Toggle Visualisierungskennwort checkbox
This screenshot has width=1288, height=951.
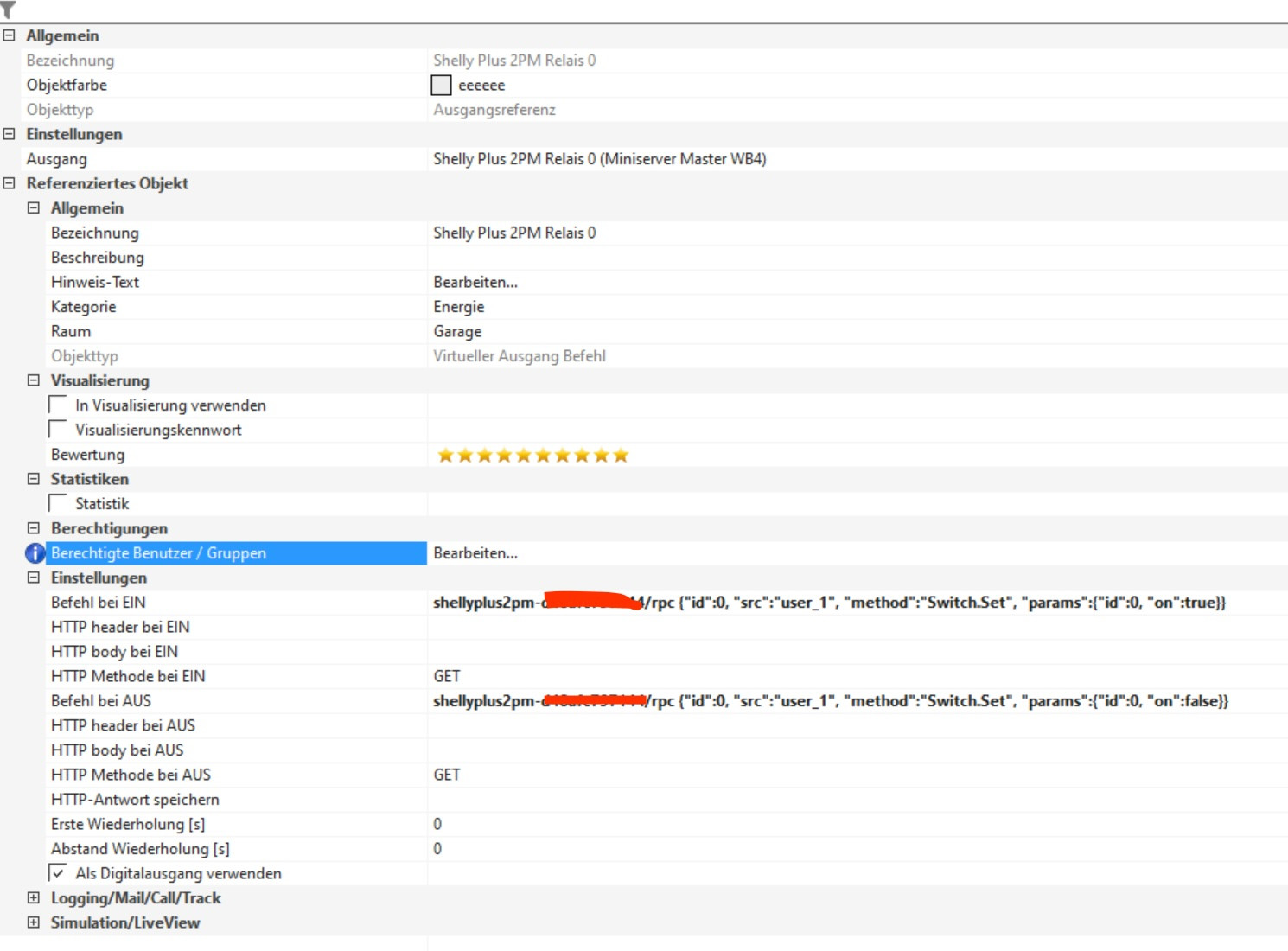point(58,430)
